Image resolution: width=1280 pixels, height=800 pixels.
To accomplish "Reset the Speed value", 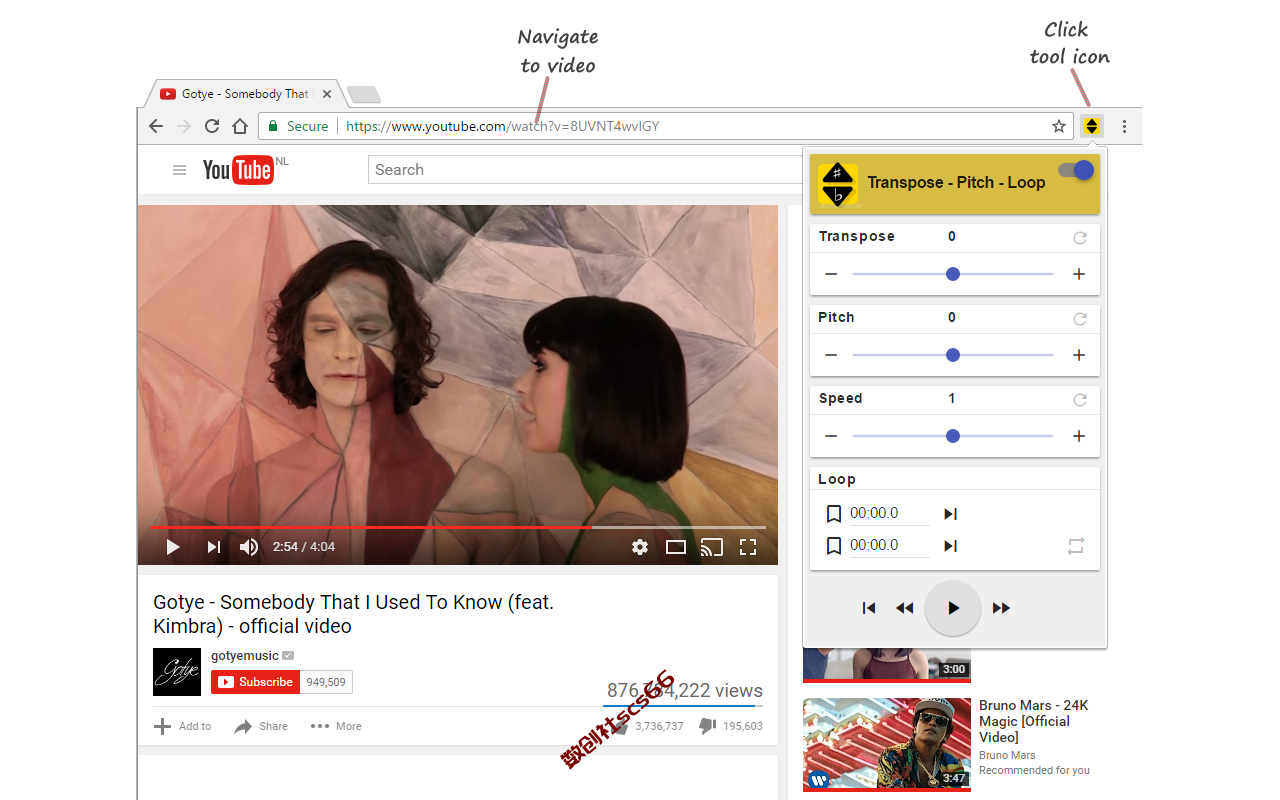I will pyautogui.click(x=1079, y=400).
